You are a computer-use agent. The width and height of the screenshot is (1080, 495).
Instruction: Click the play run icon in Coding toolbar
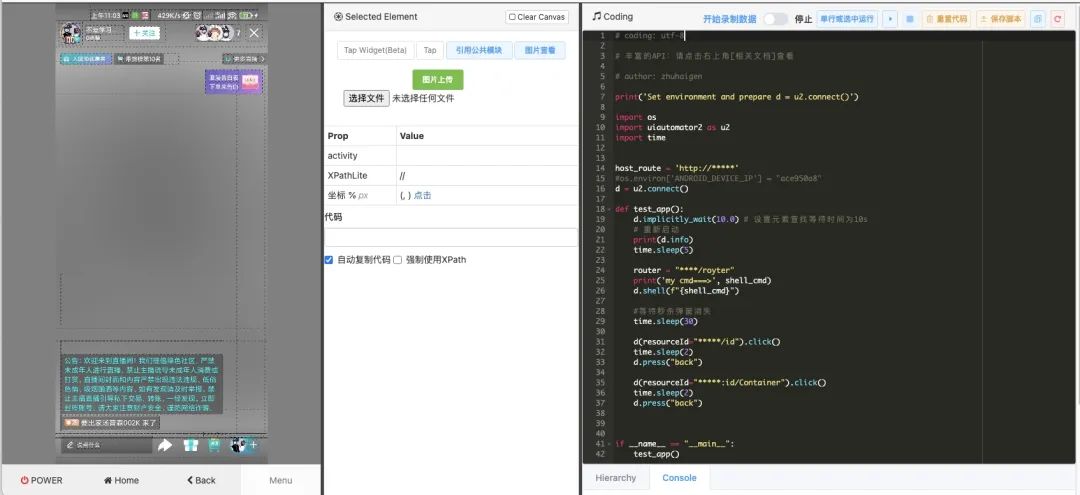pos(890,19)
